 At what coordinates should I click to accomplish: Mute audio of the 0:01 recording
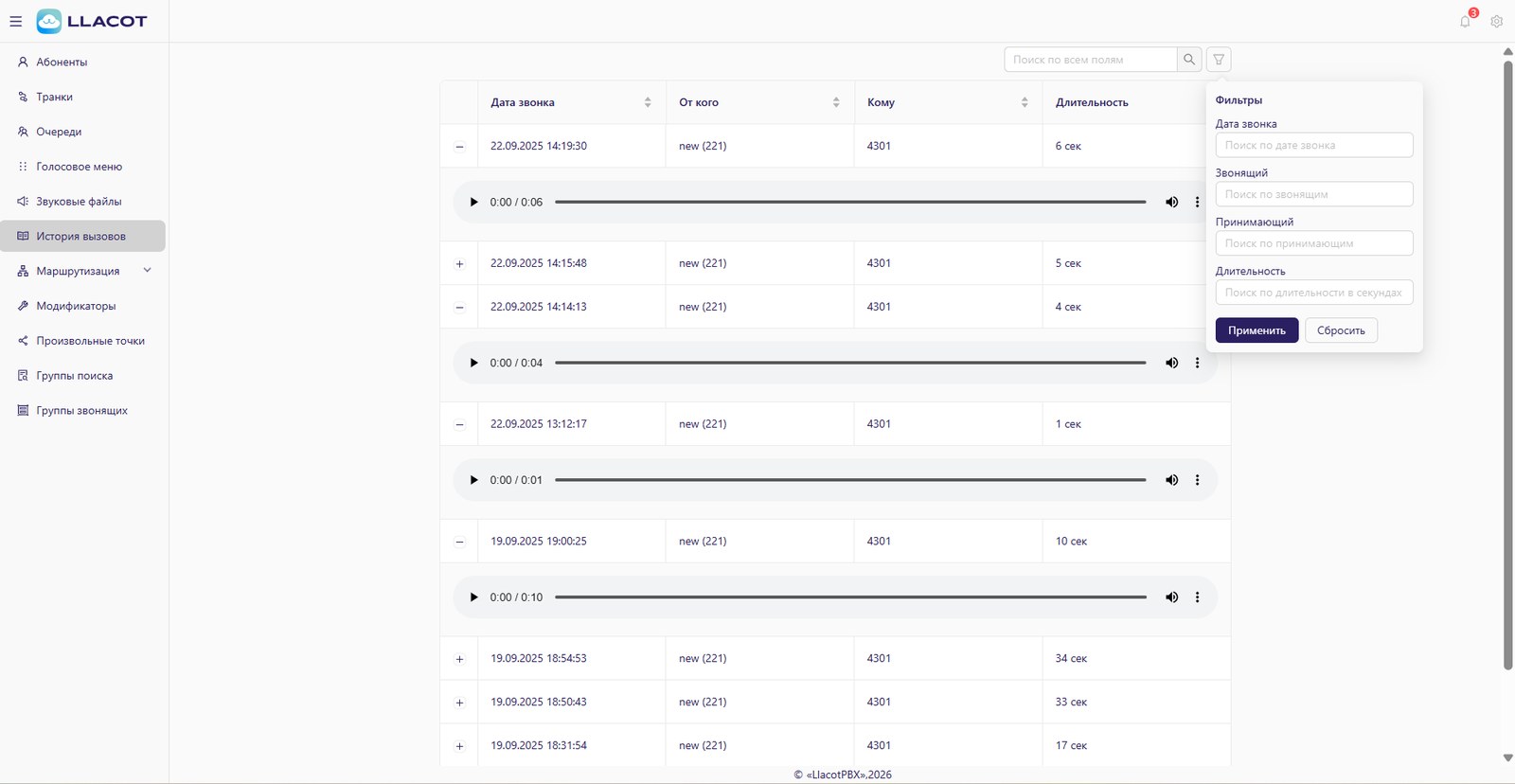[1172, 480]
